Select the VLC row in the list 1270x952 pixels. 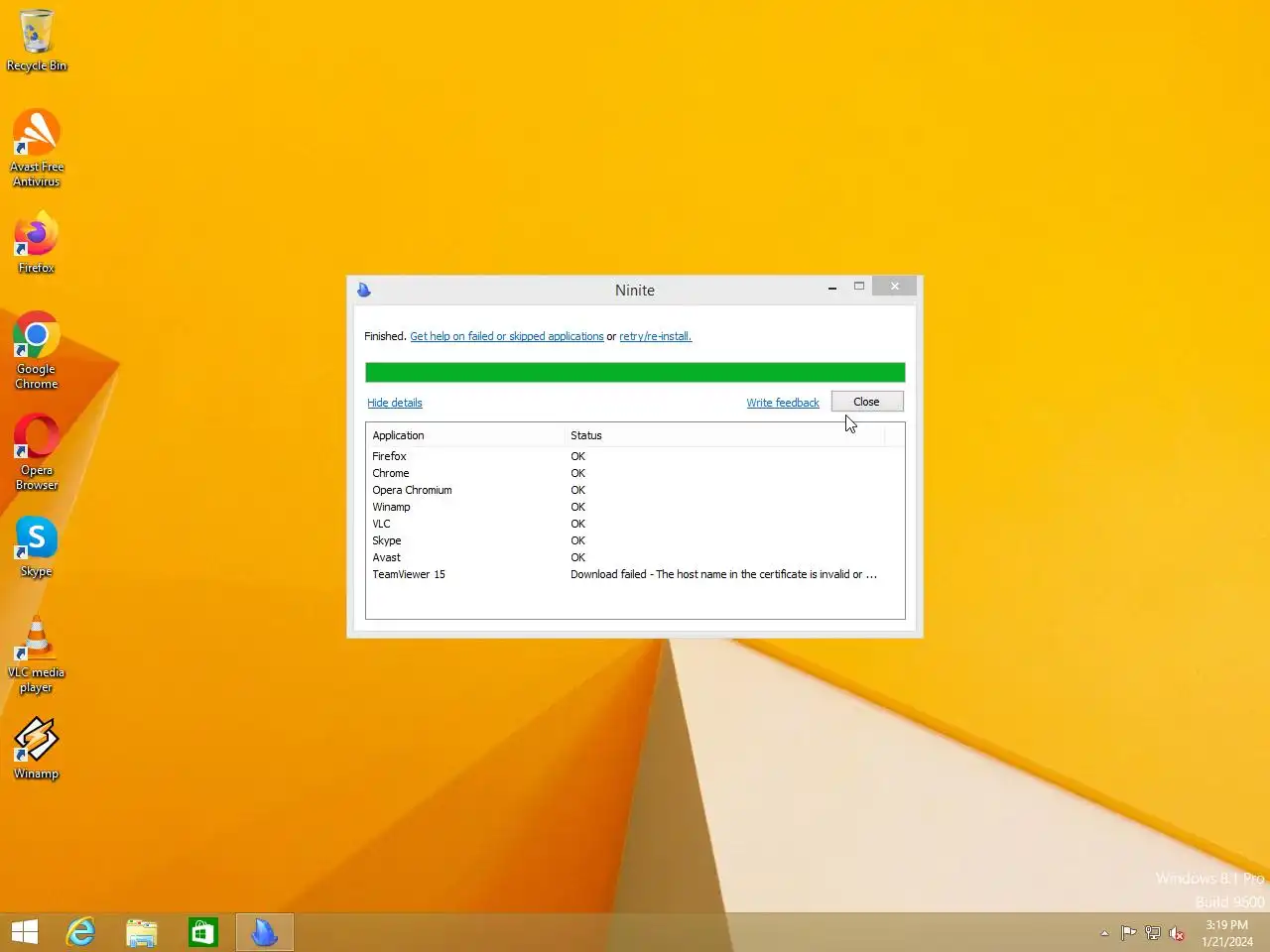point(635,524)
